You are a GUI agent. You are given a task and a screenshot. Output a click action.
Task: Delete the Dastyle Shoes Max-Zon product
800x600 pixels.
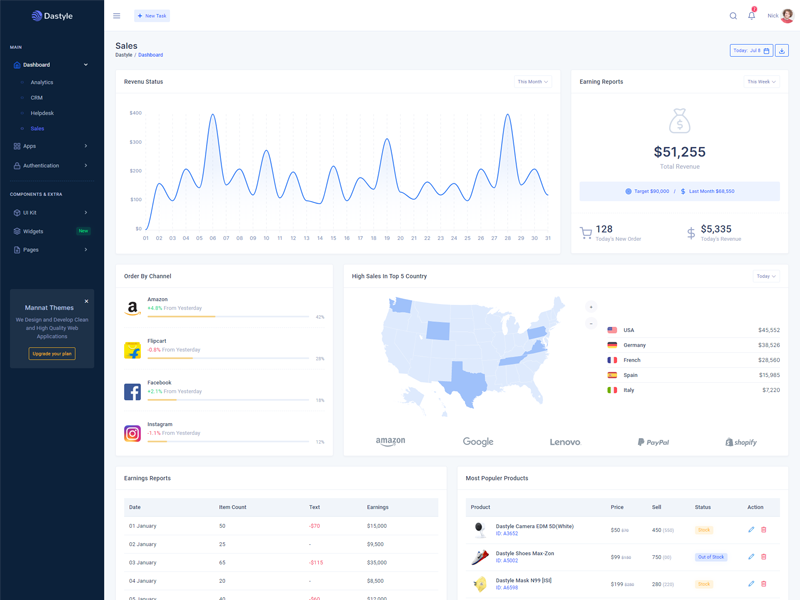click(764, 557)
